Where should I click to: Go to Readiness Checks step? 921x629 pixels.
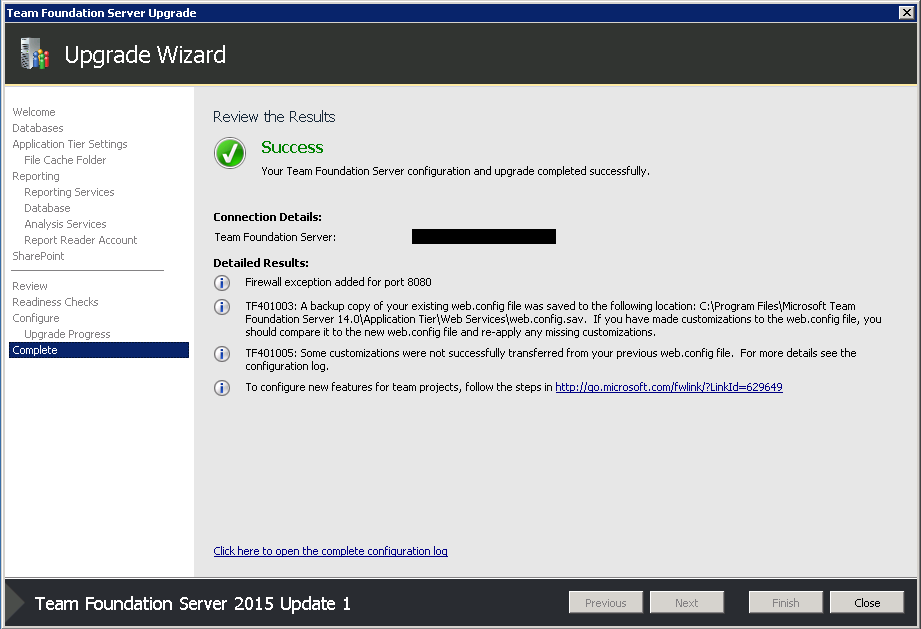[x=55, y=302]
